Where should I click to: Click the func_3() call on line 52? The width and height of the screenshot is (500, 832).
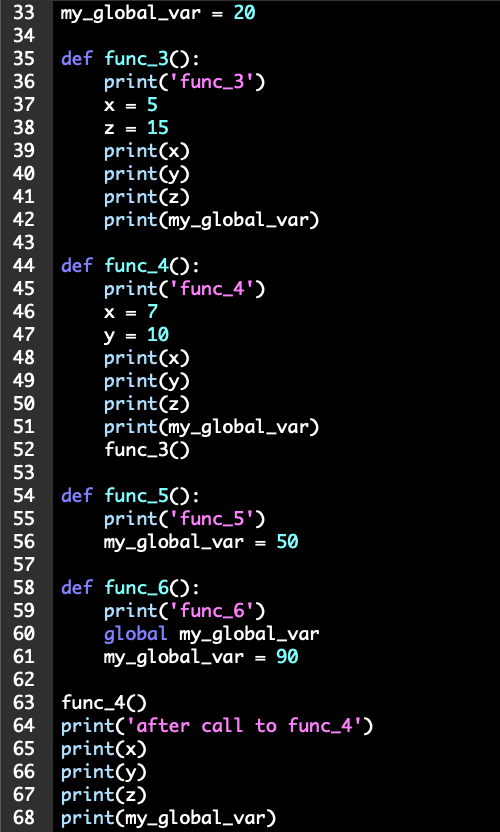tap(147, 449)
